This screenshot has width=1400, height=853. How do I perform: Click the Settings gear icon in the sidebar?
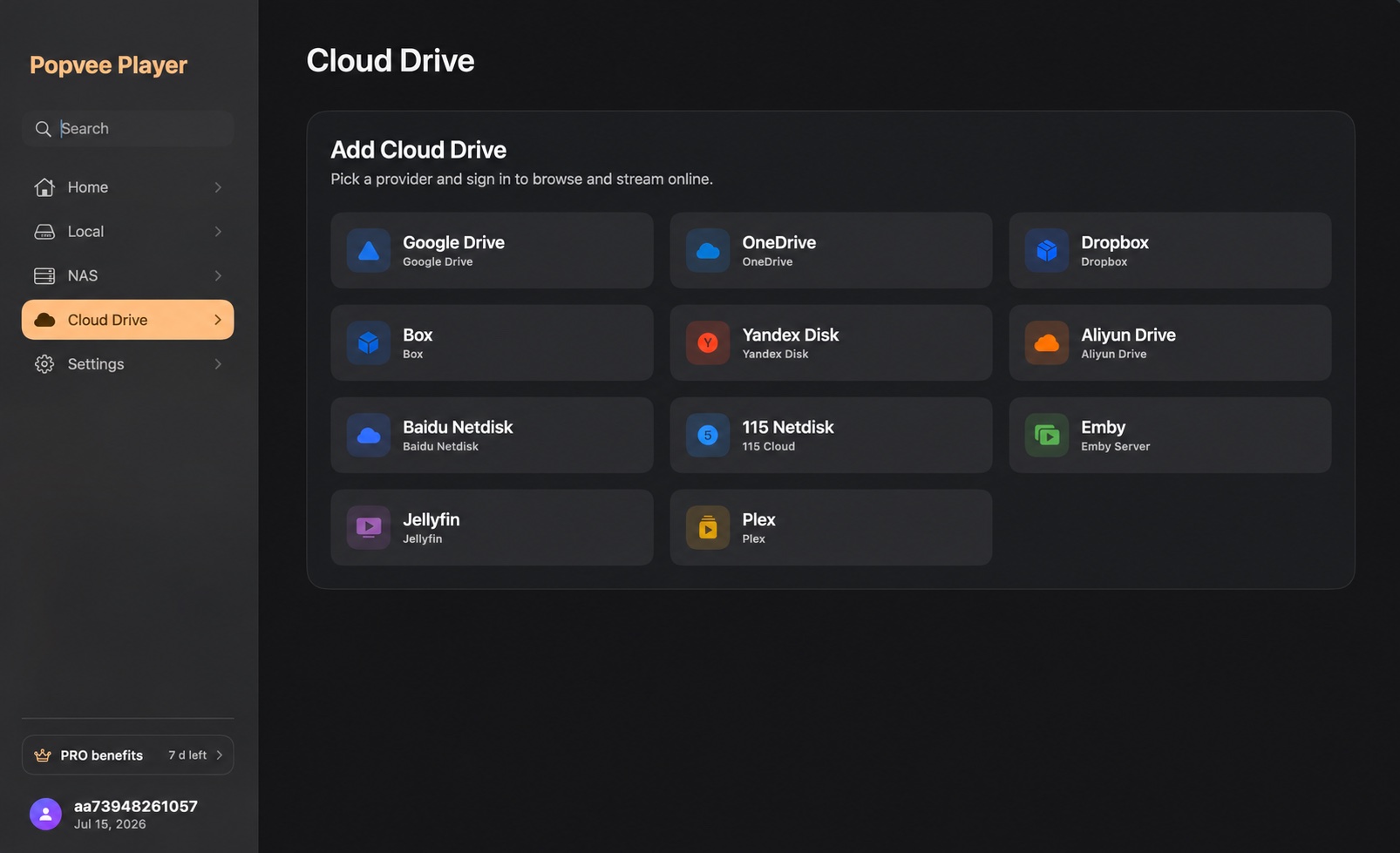[44, 364]
